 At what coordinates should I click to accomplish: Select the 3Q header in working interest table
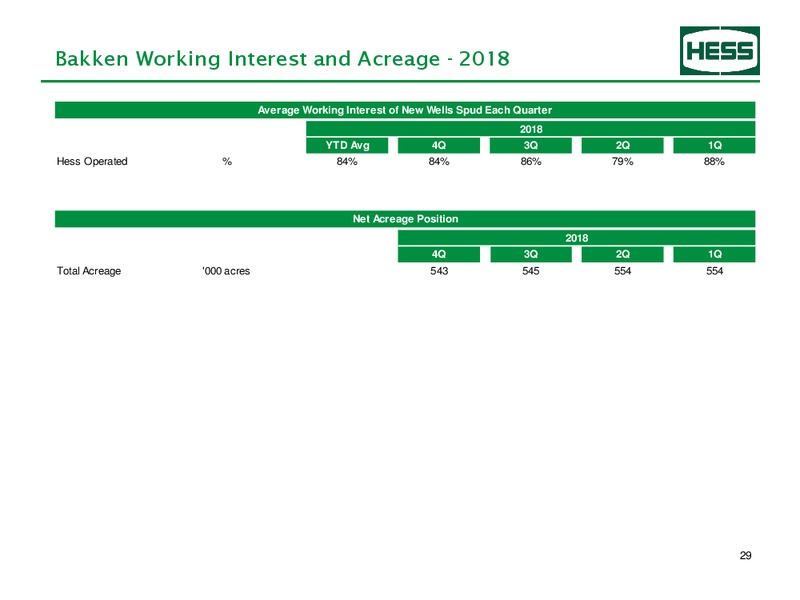531,145
